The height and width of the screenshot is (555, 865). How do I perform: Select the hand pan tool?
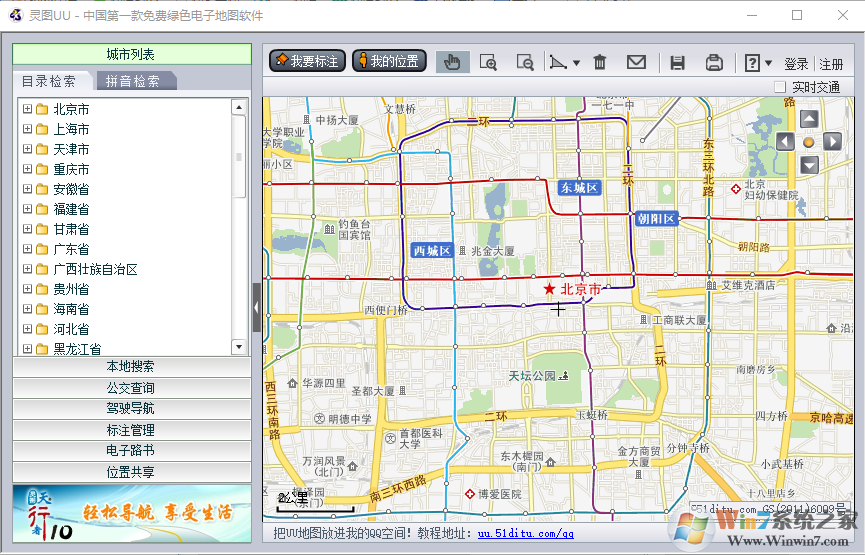[x=452, y=62]
